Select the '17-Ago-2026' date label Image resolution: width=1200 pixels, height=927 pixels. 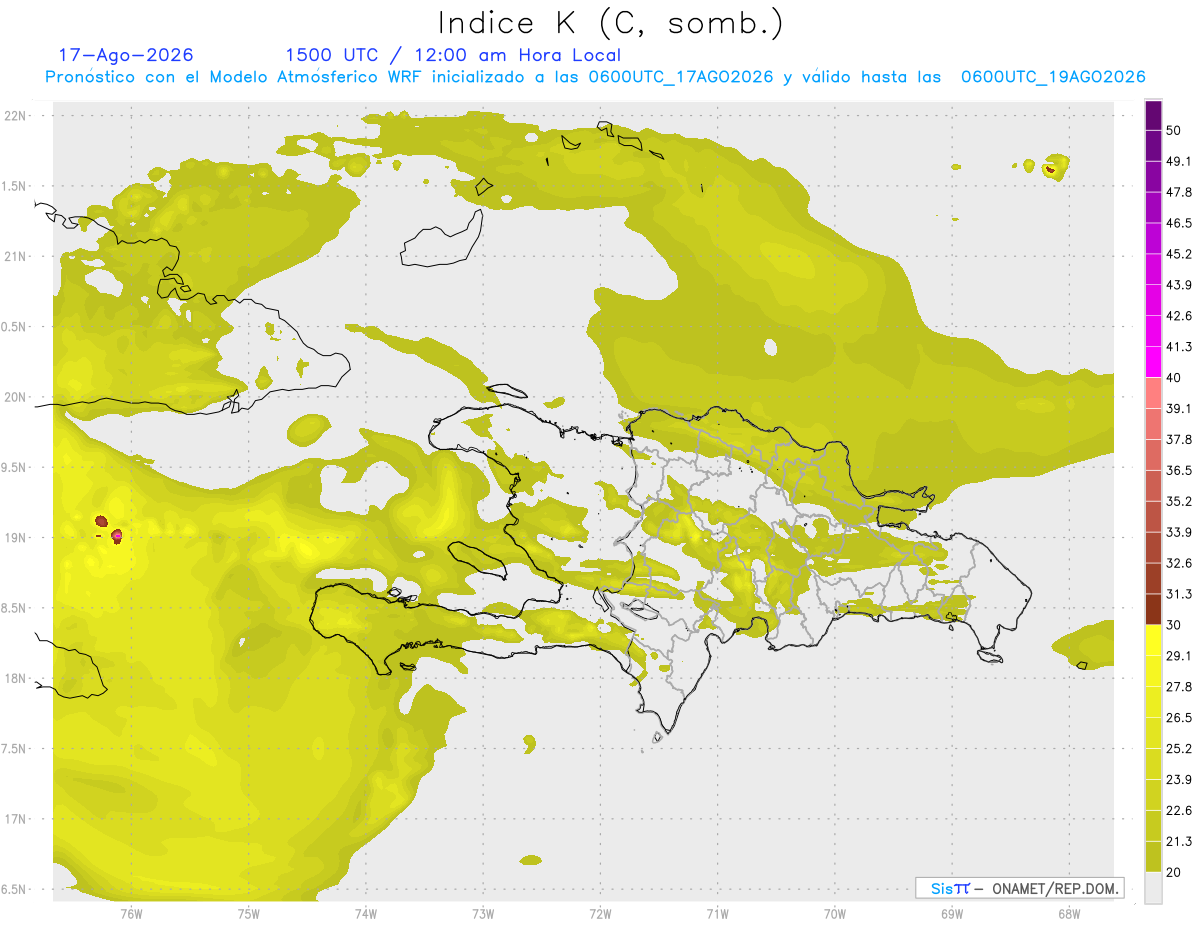126,55
